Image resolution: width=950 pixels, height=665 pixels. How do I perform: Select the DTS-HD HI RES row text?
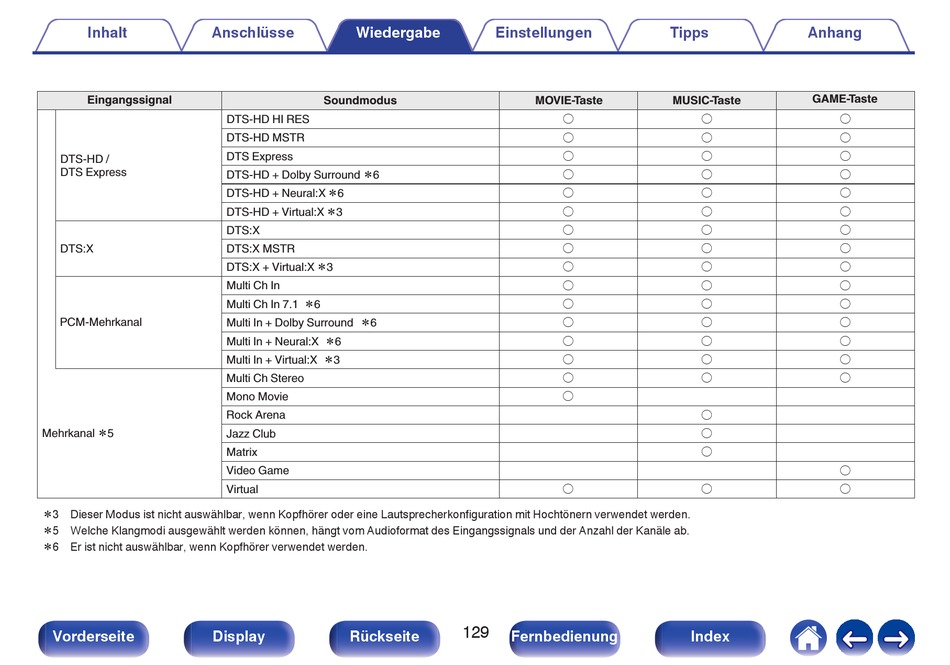pos(268,119)
